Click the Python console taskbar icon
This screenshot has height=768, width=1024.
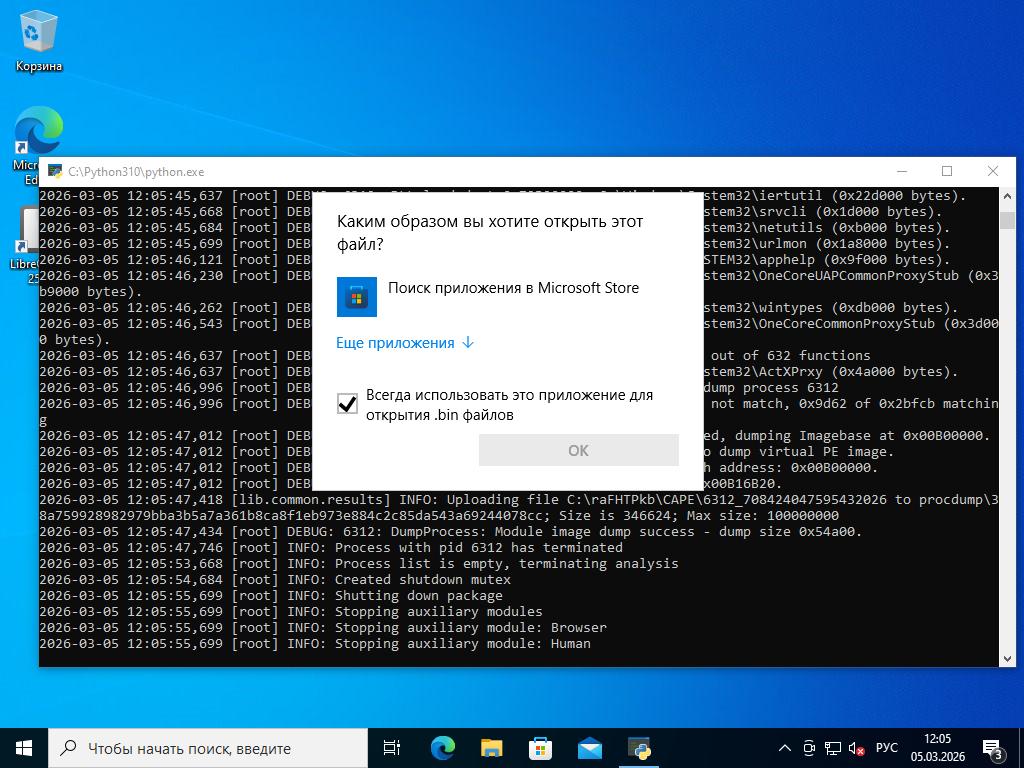point(639,747)
